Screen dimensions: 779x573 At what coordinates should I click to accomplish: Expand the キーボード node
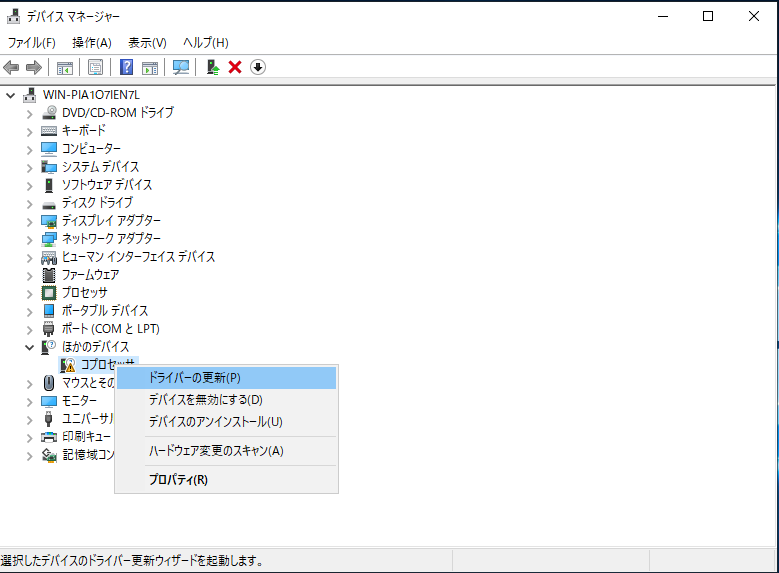[x=29, y=132]
